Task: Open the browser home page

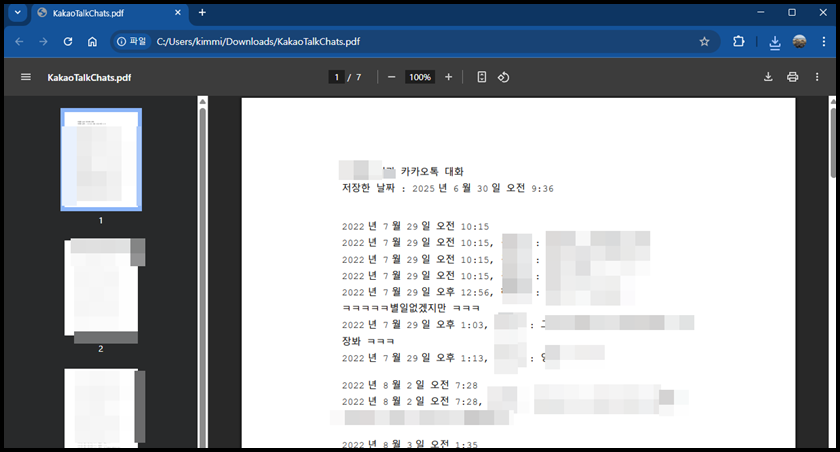Action: tap(93, 42)
